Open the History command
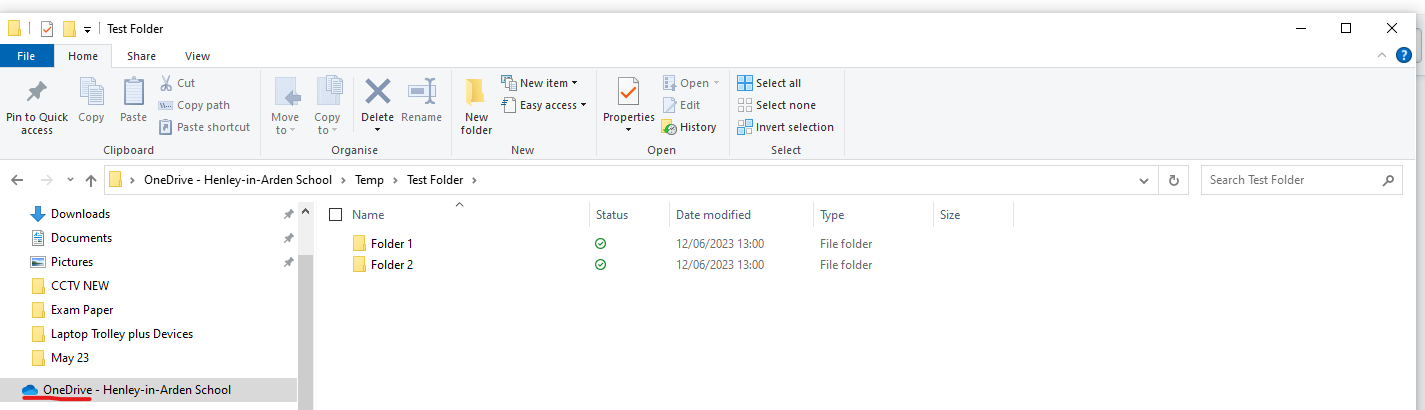 pos(689,127)
